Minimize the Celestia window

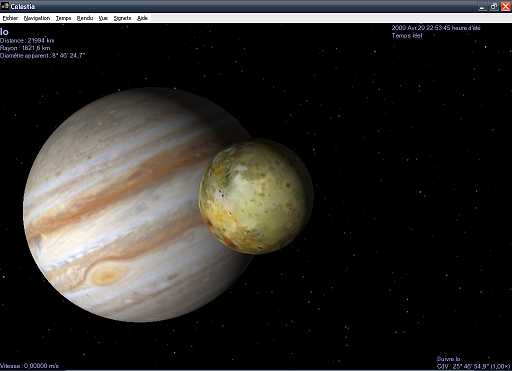tap(482, 6)
